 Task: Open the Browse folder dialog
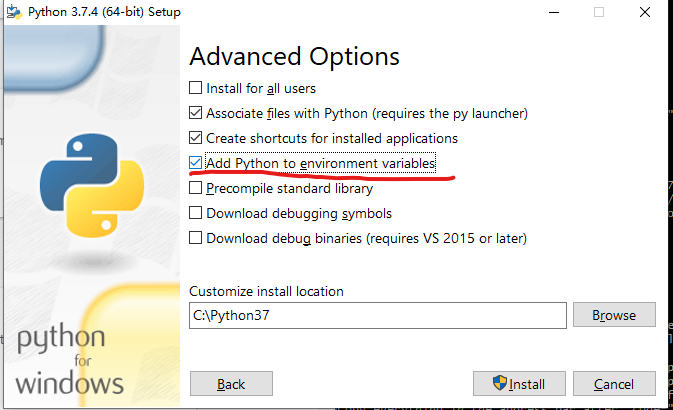coord(614,315)
